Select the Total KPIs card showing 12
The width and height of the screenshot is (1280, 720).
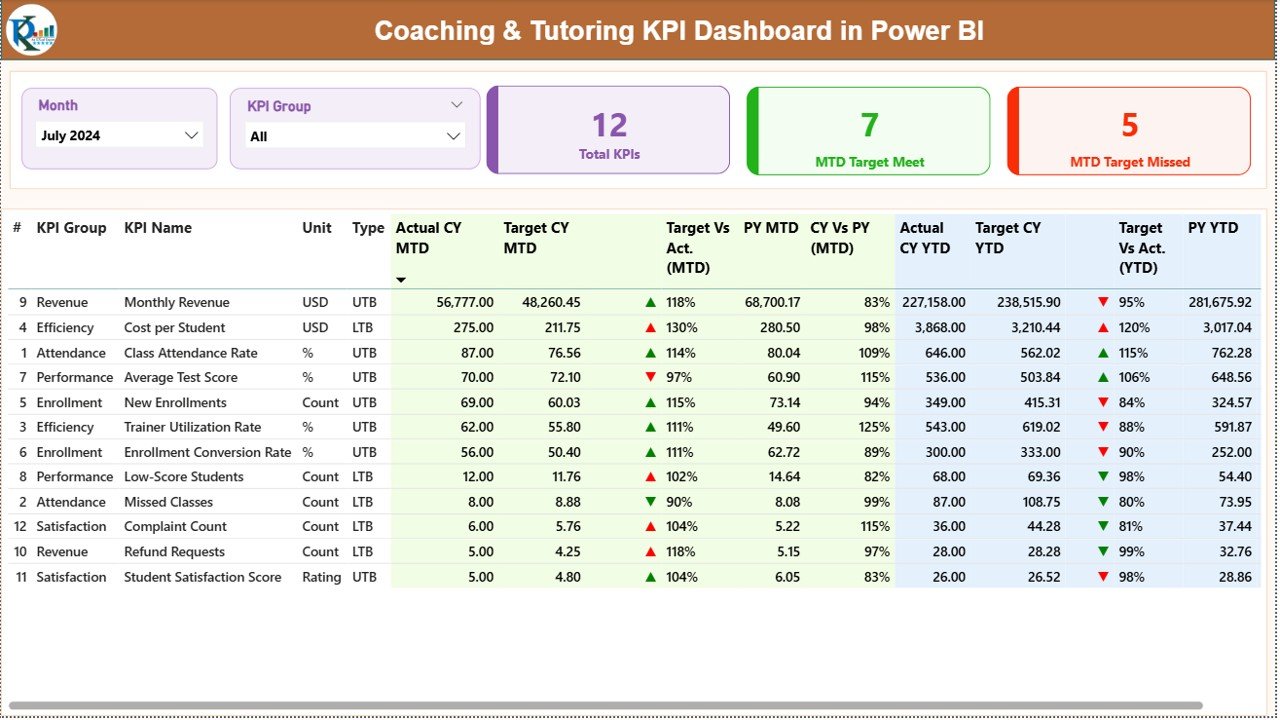point(608,130)
